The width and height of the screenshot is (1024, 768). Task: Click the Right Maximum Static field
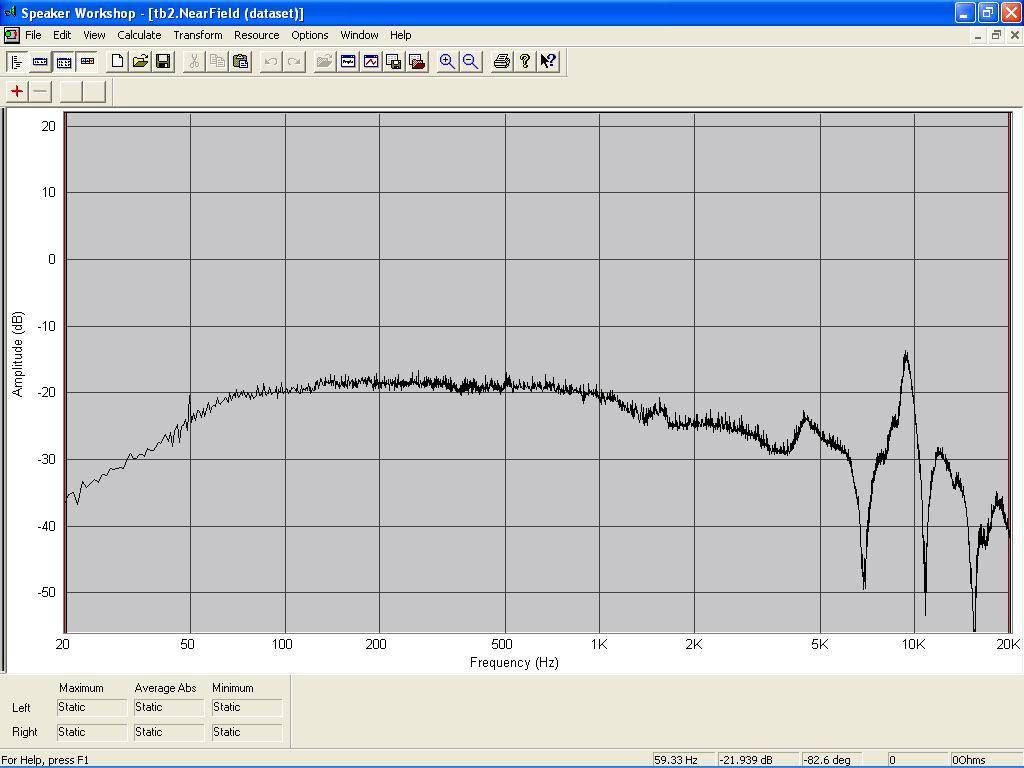(x=92, y=732)
